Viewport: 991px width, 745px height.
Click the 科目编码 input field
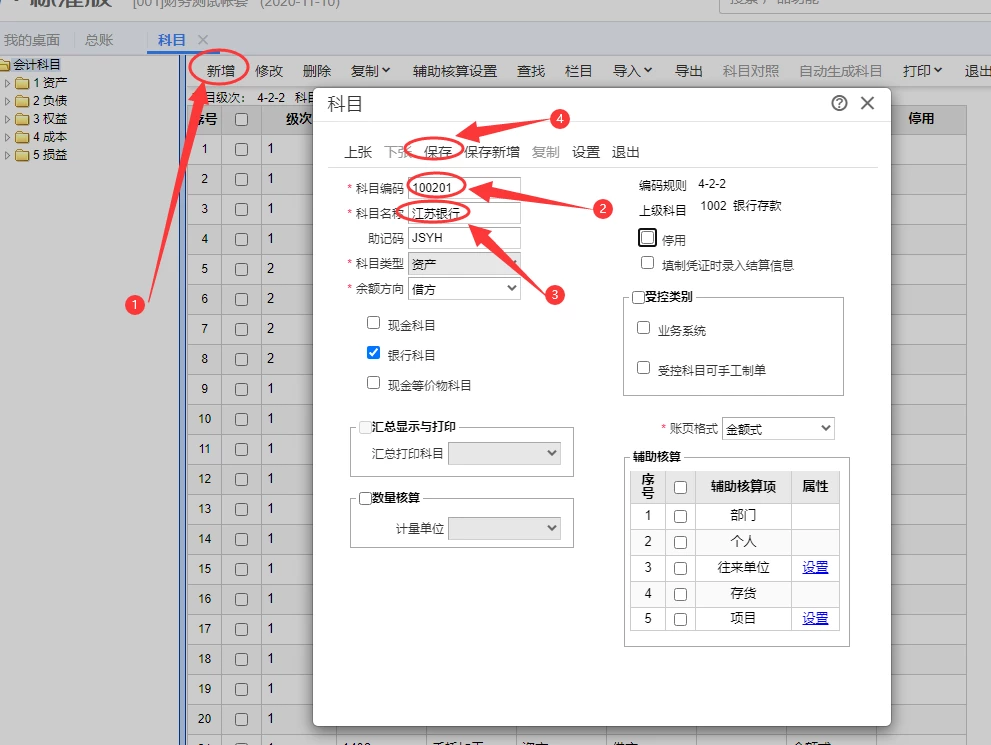[x=465, y=188]
